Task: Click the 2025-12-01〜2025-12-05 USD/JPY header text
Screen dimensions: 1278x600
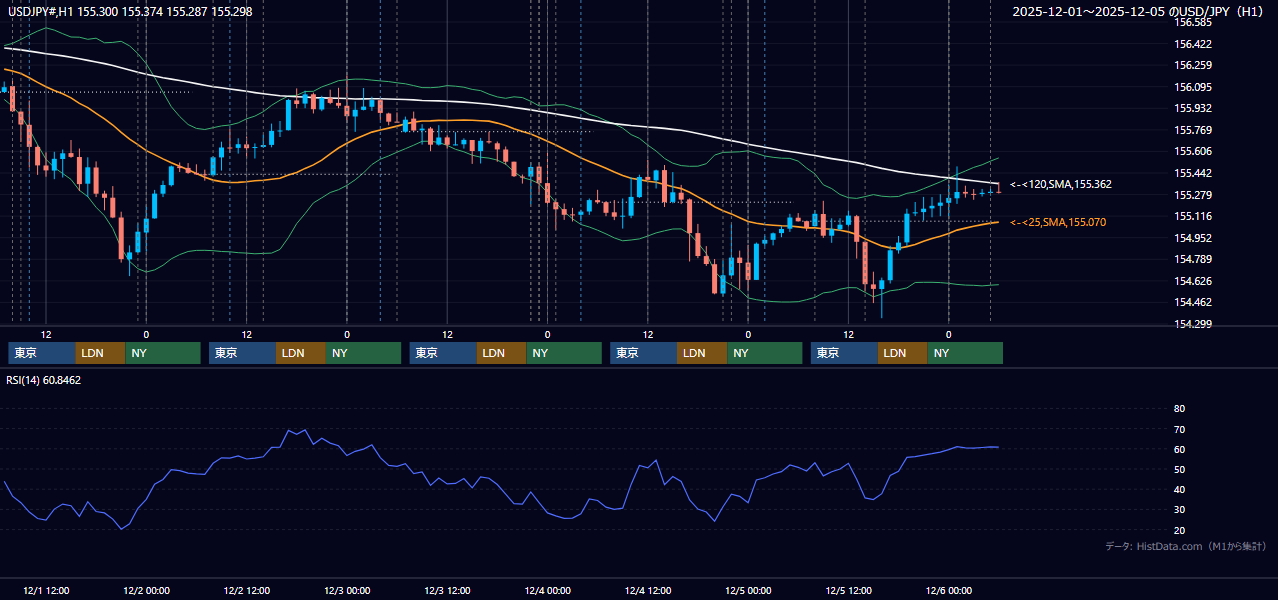Action: point(1139,11)
